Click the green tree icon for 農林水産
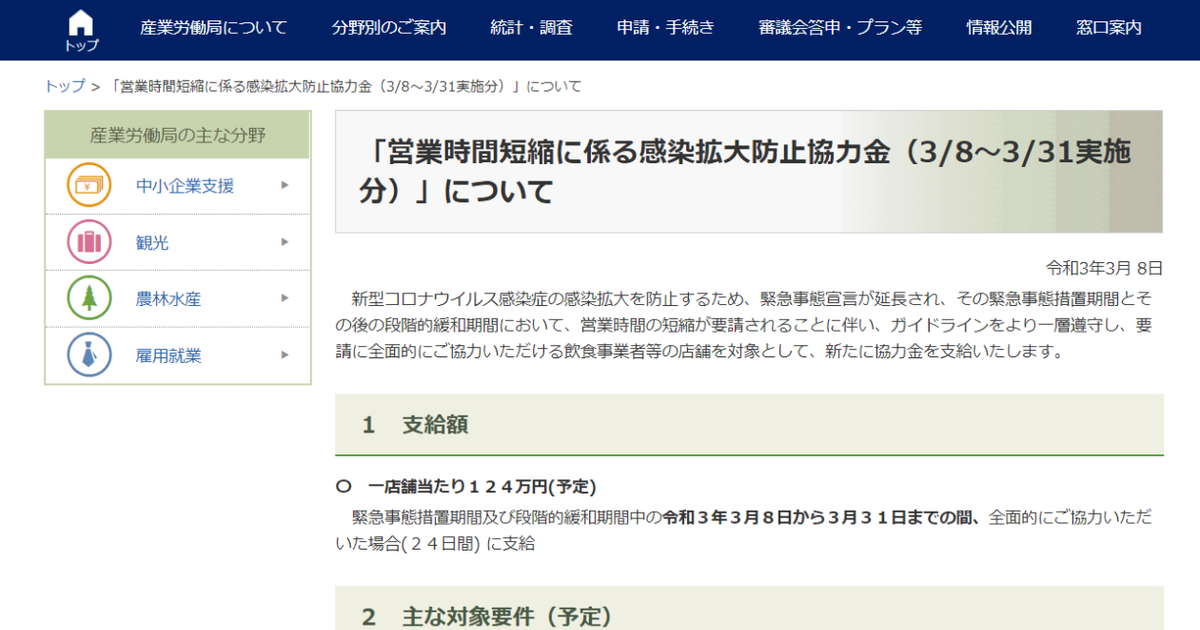This screenshot has height=630, width=1200. tap(89, 298)
